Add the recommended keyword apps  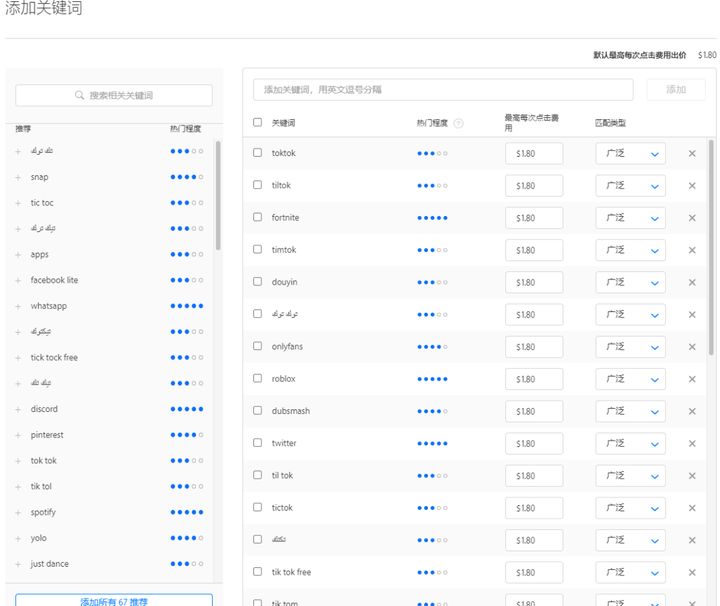[18, 254]
